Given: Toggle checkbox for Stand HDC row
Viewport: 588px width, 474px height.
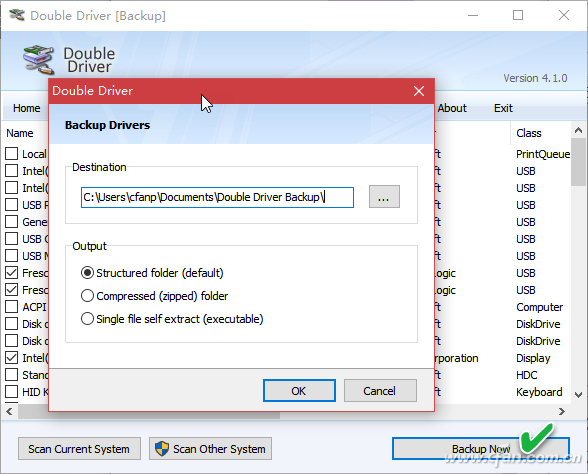Looking at the screenshot, I should (x=12, y=374).
